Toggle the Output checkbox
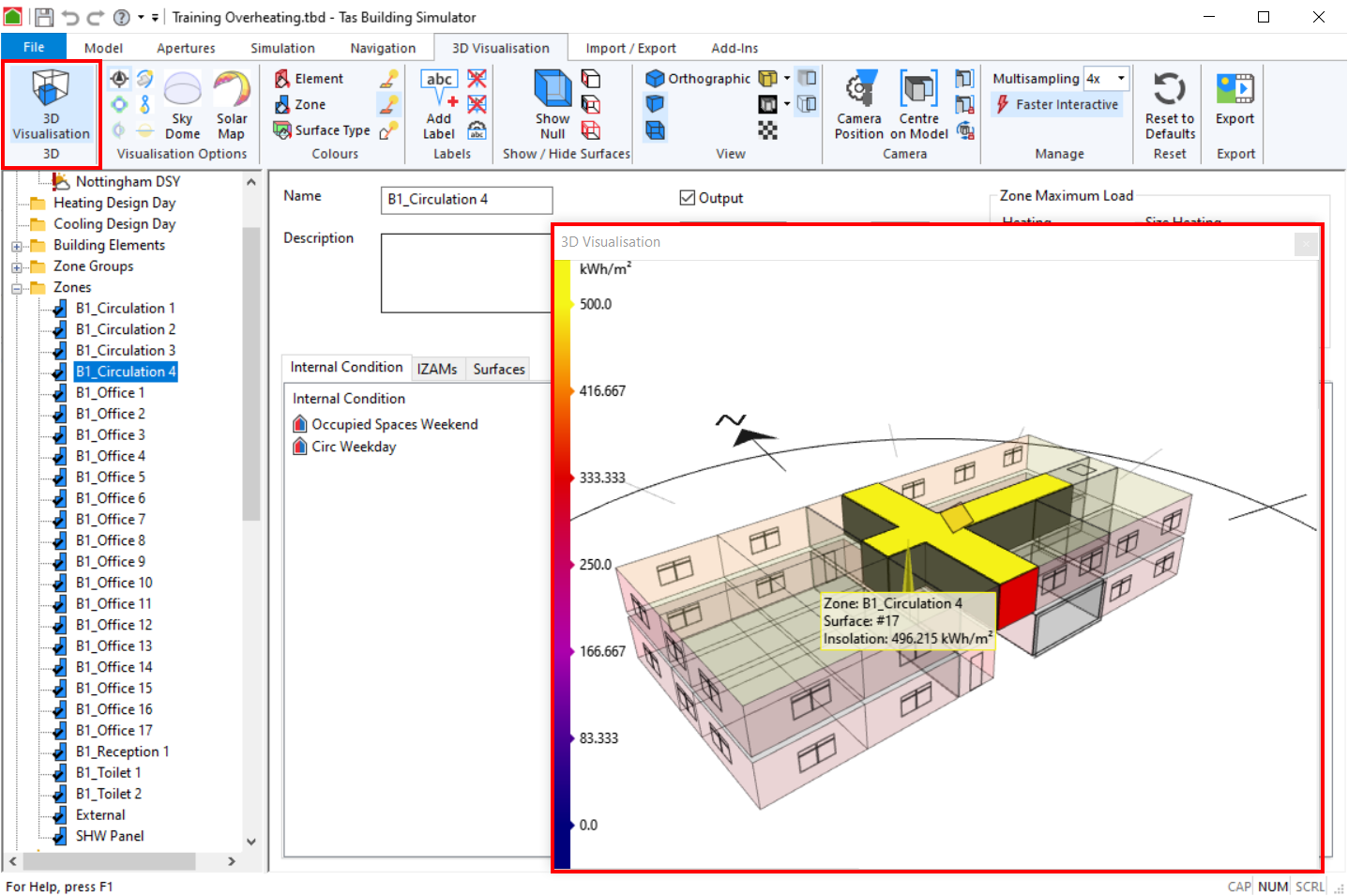Screen dimensions: 1348x896 [x=688, y=198]
